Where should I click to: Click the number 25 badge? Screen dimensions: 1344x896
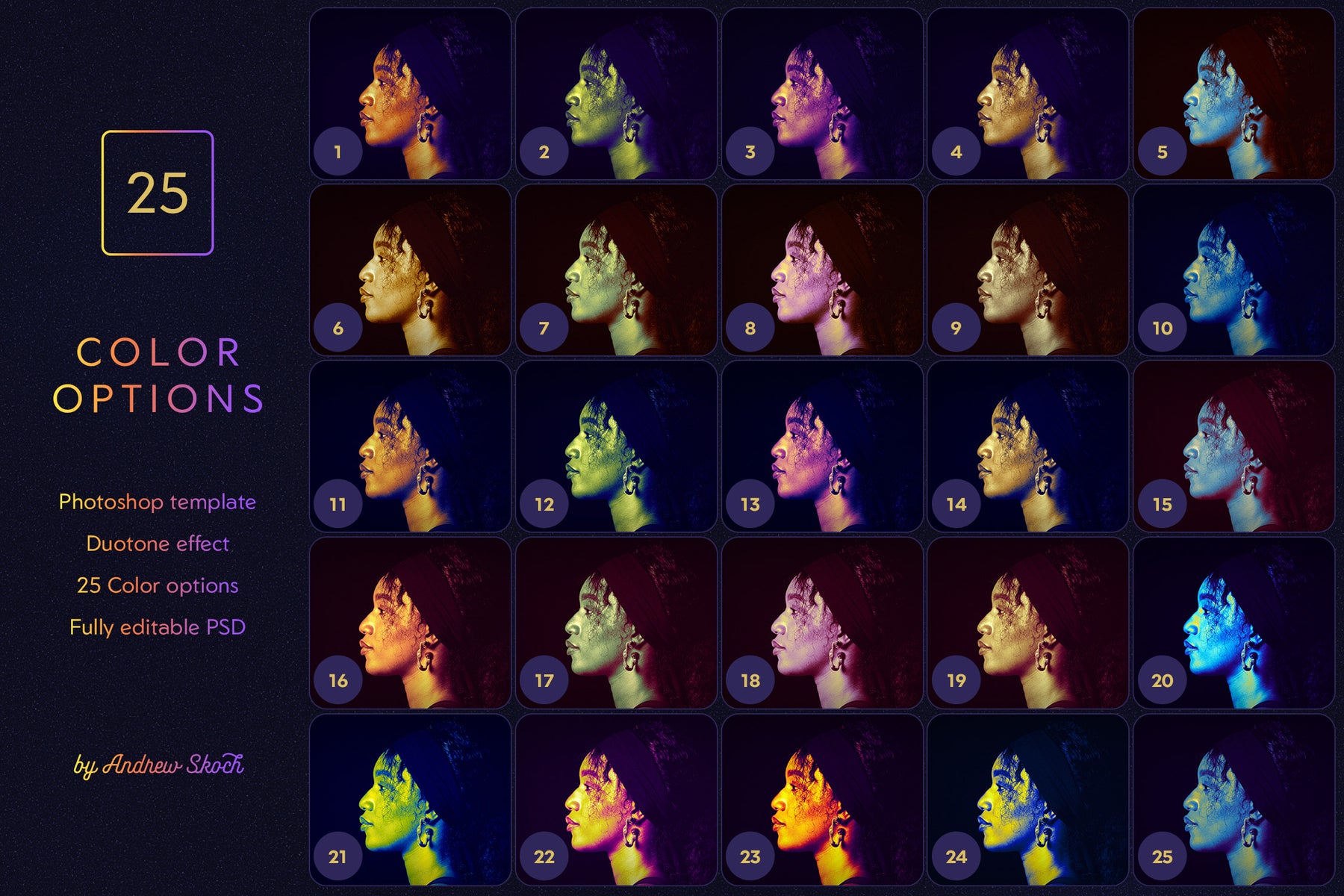click(1162, 856)
